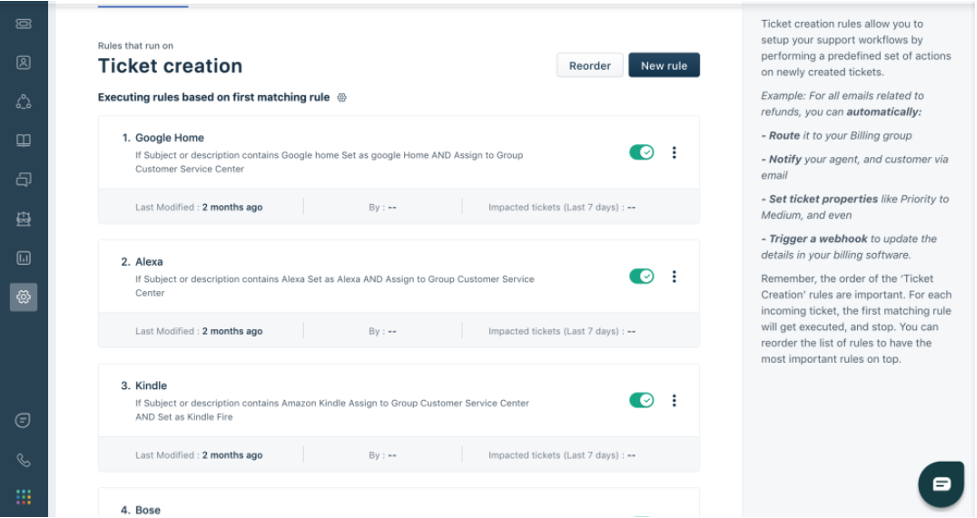Image resolution: width=977 pixels, height=518 pixels.
Task: Open the Forums chat icon in sidebar
Action: click(23, 180)
